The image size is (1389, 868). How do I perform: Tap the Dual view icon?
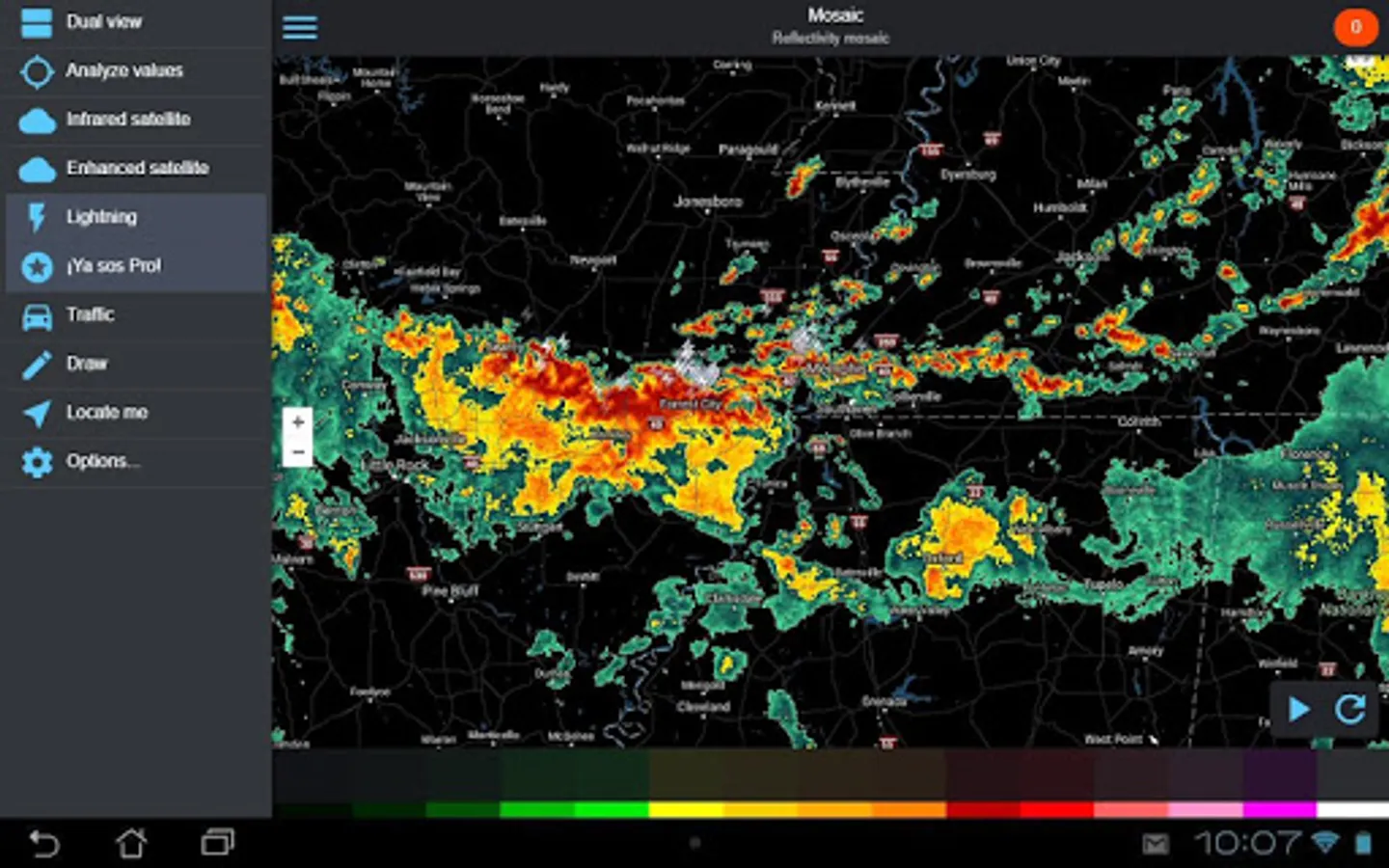pos(37,21)
